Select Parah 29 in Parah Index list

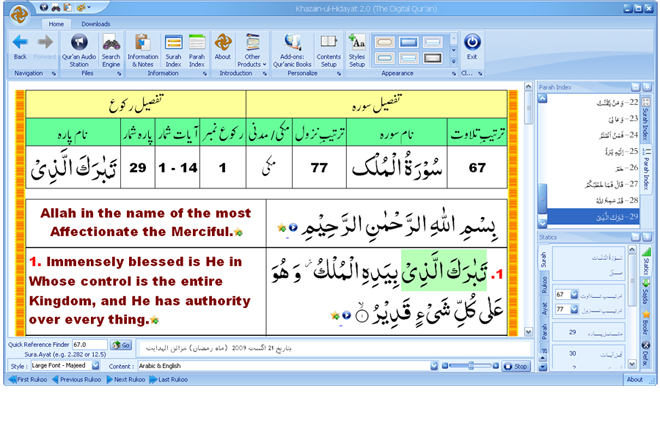coord(593,216)
